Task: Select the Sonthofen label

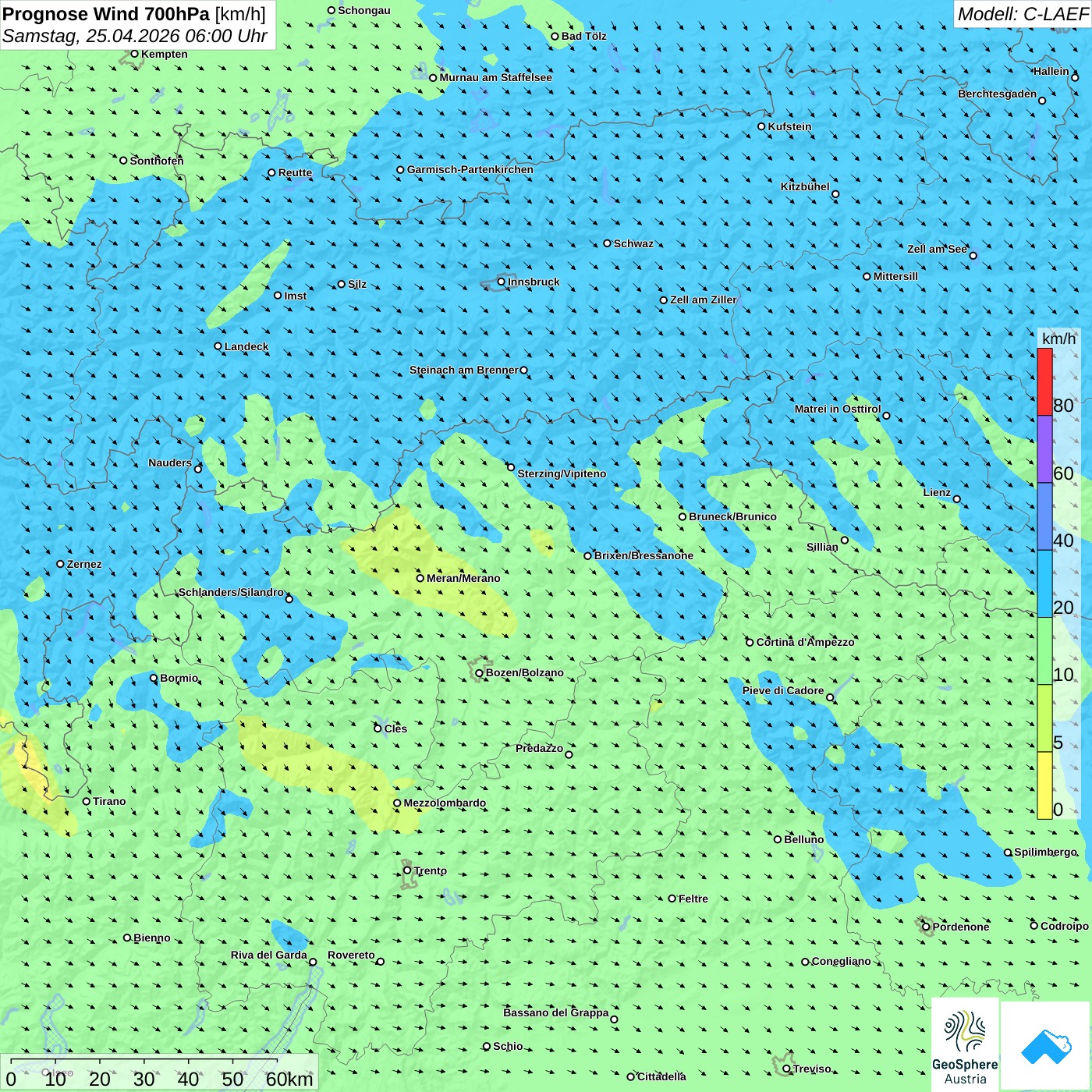Action: [x=157, y=161]
